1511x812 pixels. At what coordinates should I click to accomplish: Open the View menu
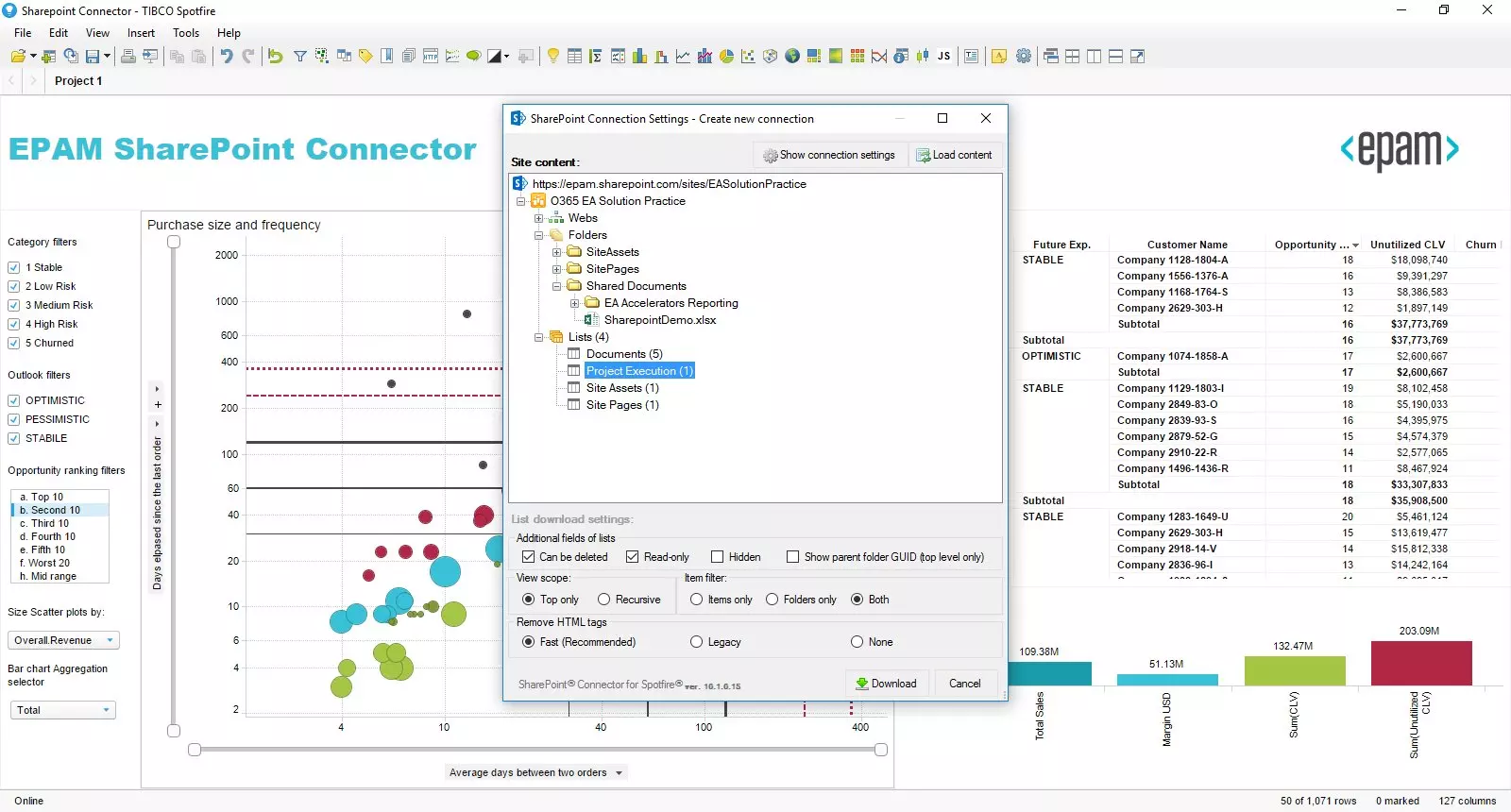coord(97,33)
